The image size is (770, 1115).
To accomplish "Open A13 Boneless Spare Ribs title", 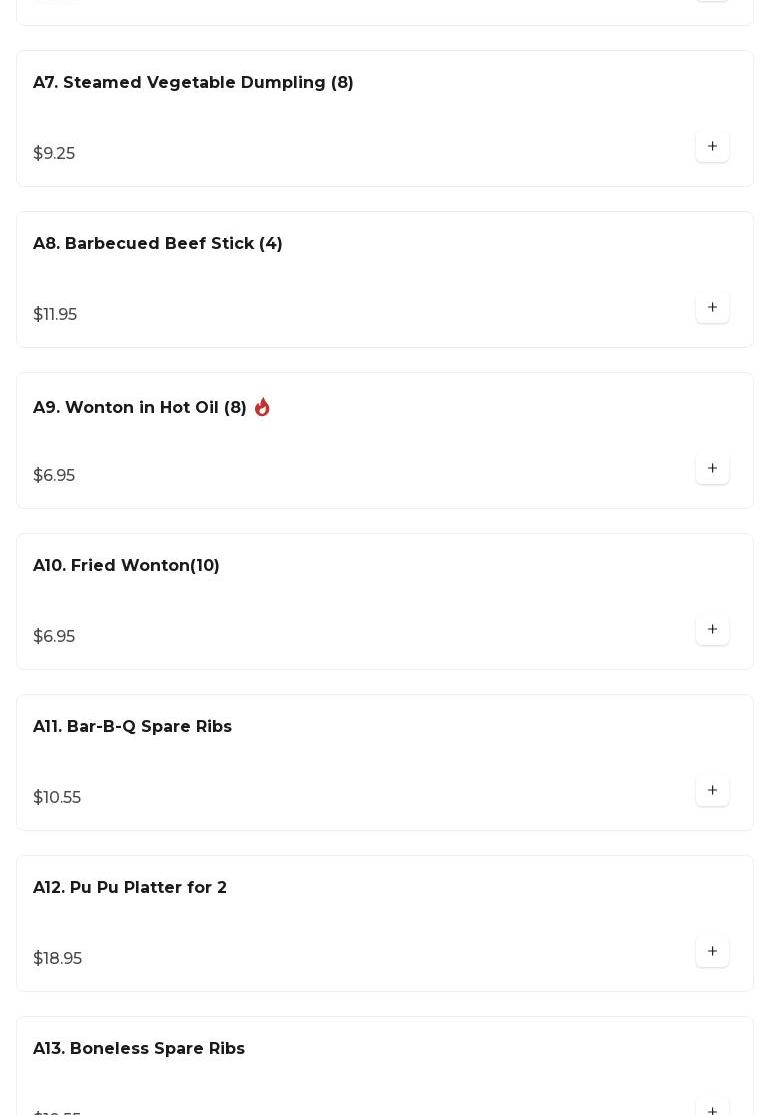I will [x=139, y=1049].
